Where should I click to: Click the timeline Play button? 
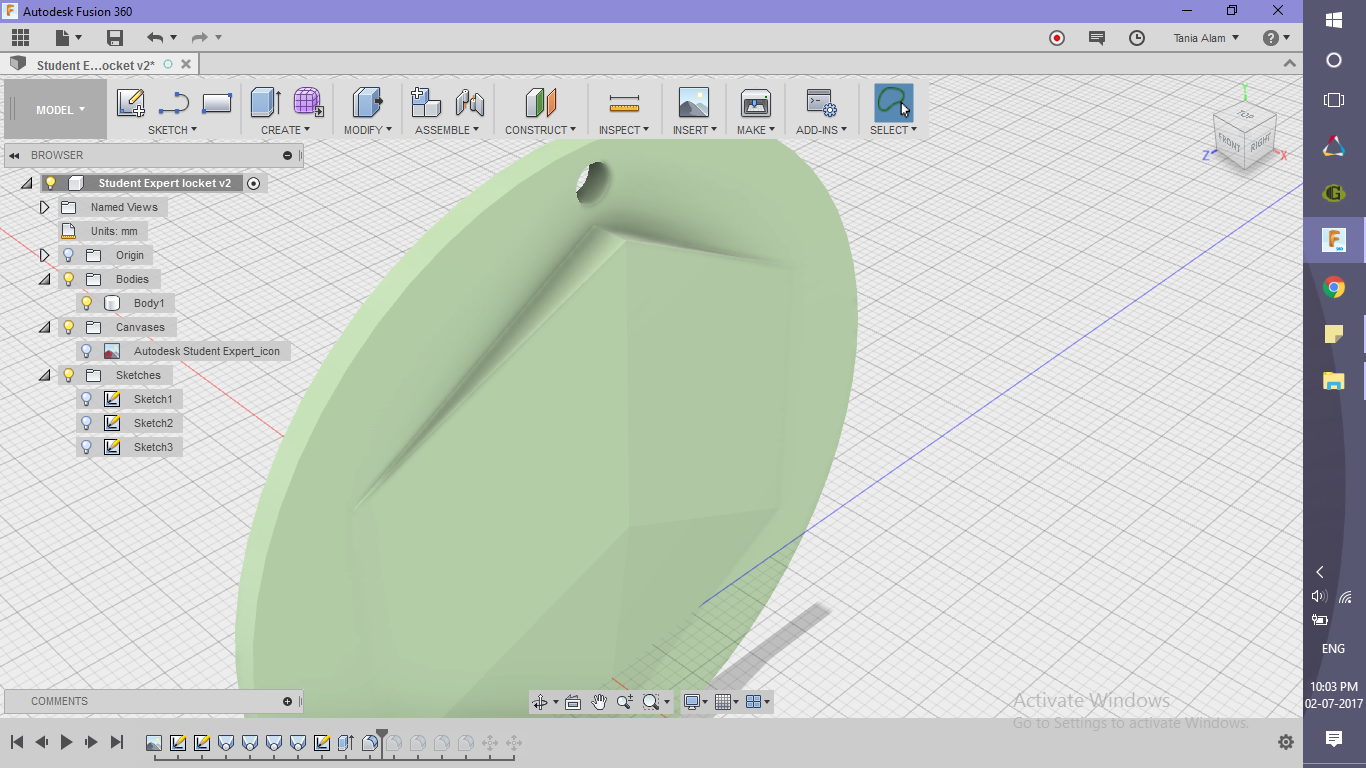pyautogui.click(x=66, y=742)
